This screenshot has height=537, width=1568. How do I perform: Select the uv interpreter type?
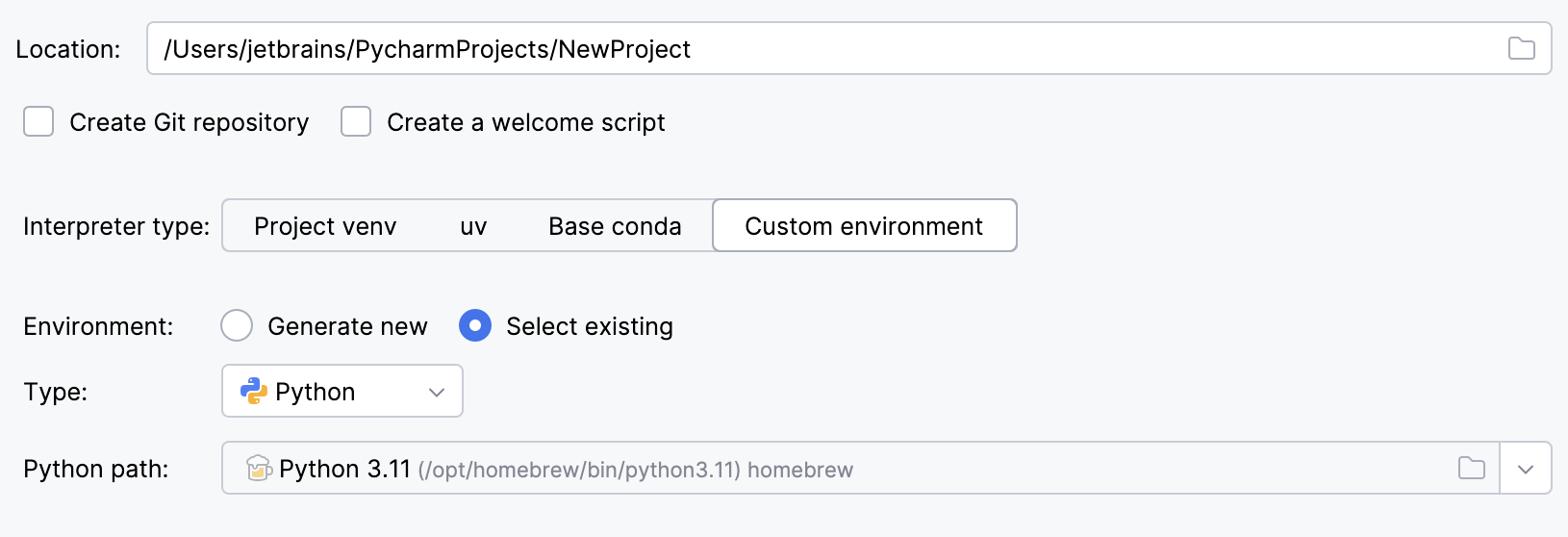tap(473, 226)
